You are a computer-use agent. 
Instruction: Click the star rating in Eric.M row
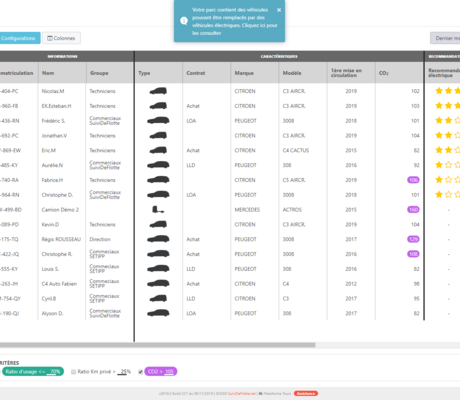coord(448,150)
